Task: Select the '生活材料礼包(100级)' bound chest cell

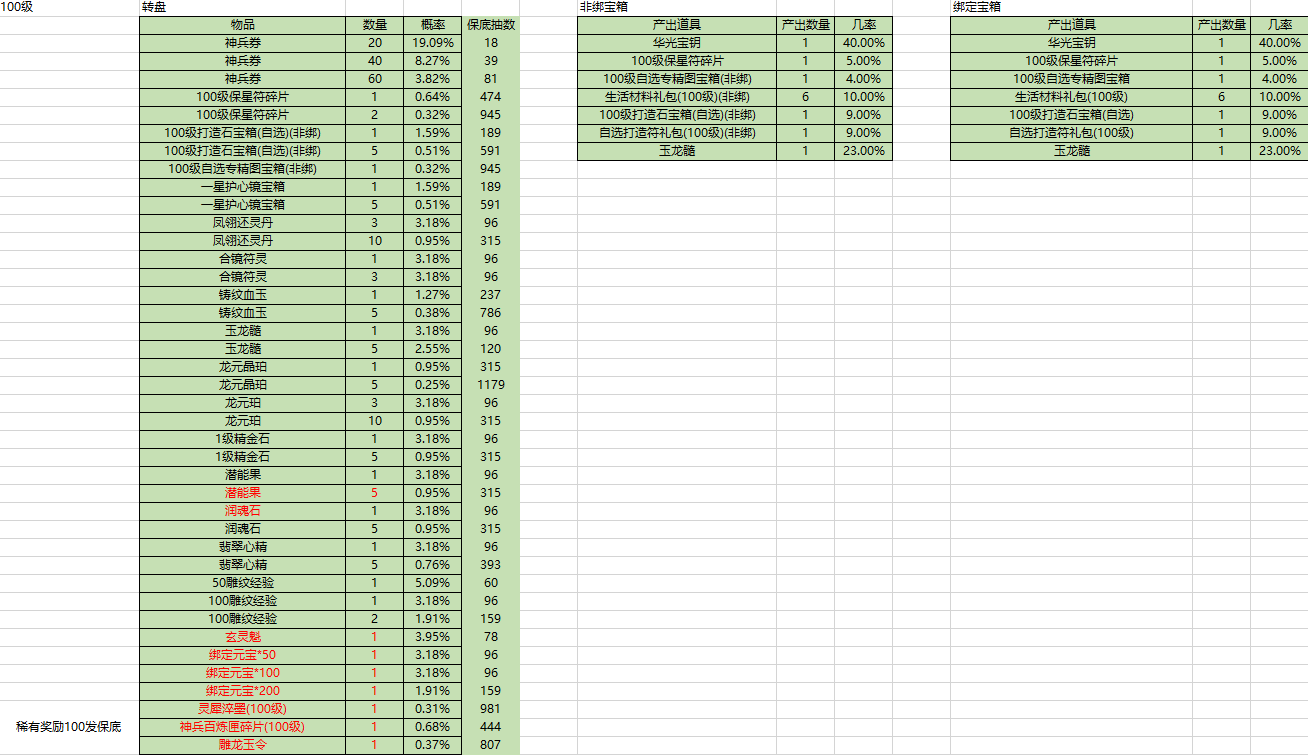Action: click(x=1070, y=97)
